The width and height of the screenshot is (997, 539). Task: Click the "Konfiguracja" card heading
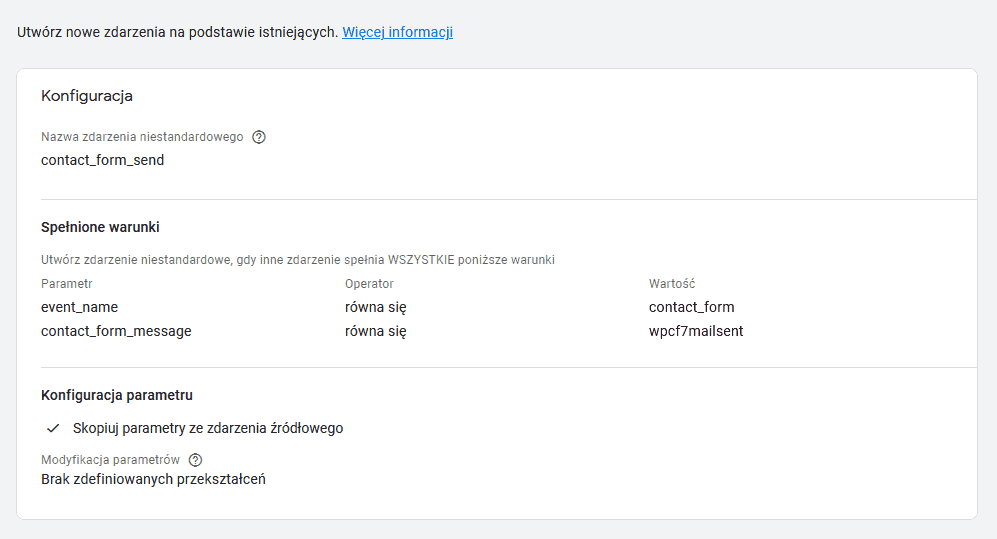[x=87, y=96]
